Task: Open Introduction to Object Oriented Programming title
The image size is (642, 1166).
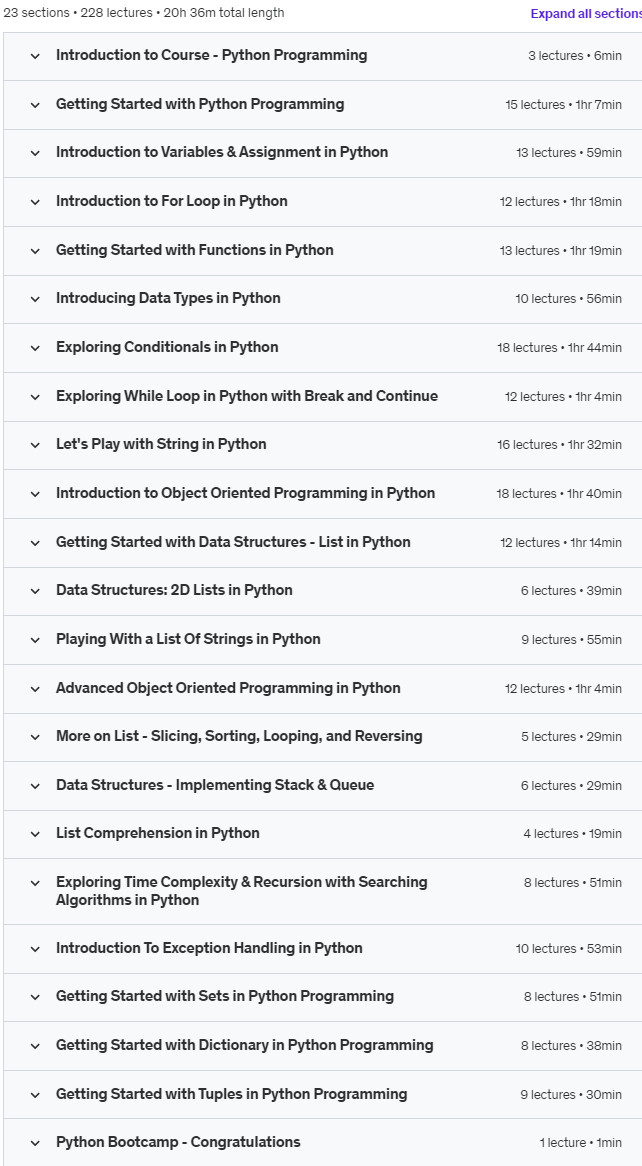Action: (x=245, y=493)
